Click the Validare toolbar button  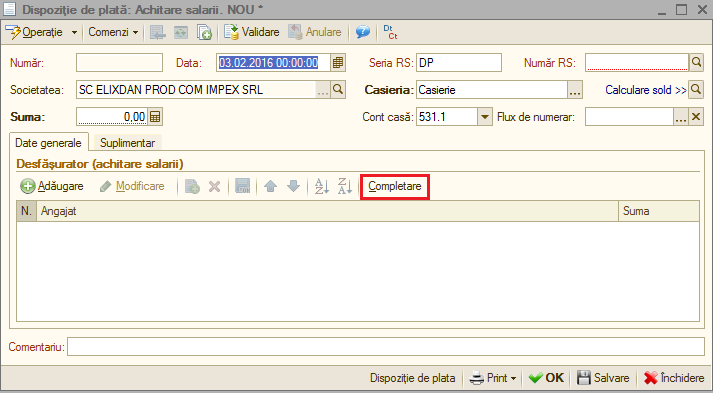coord(251,32)
